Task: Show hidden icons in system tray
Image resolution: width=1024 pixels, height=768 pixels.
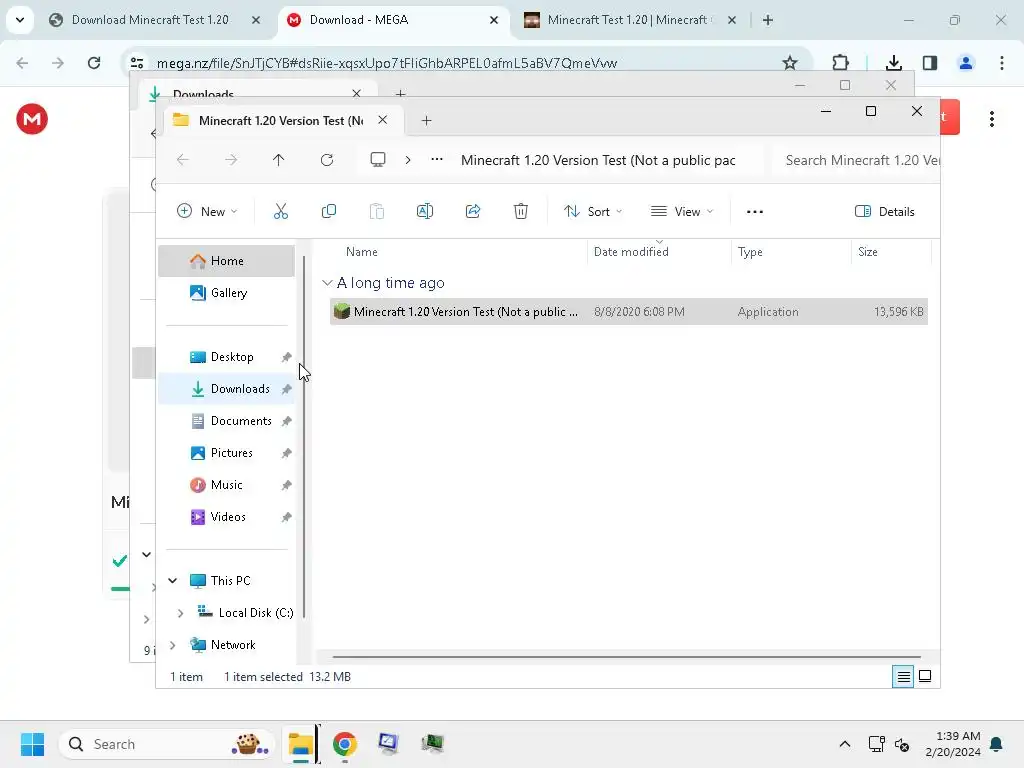Action: (844, 744)
